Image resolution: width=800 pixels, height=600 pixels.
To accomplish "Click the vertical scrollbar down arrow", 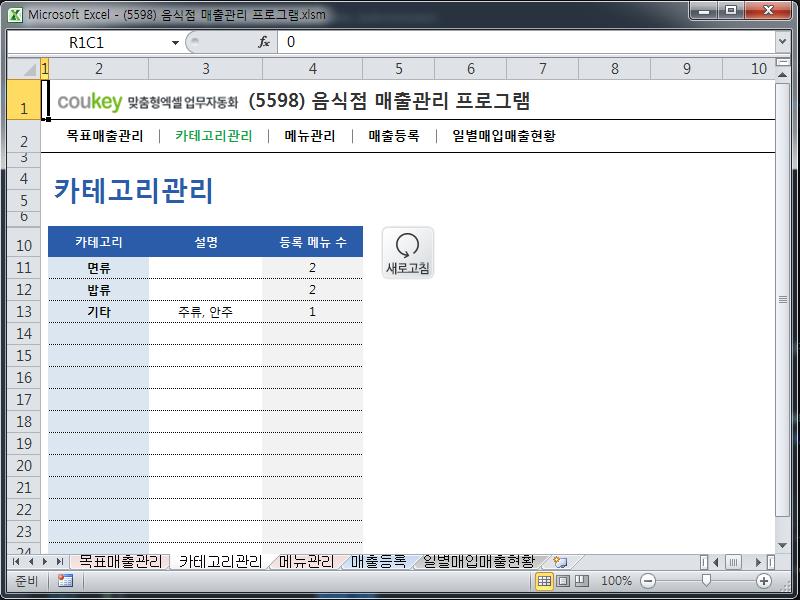I will [x=783, y=546].
